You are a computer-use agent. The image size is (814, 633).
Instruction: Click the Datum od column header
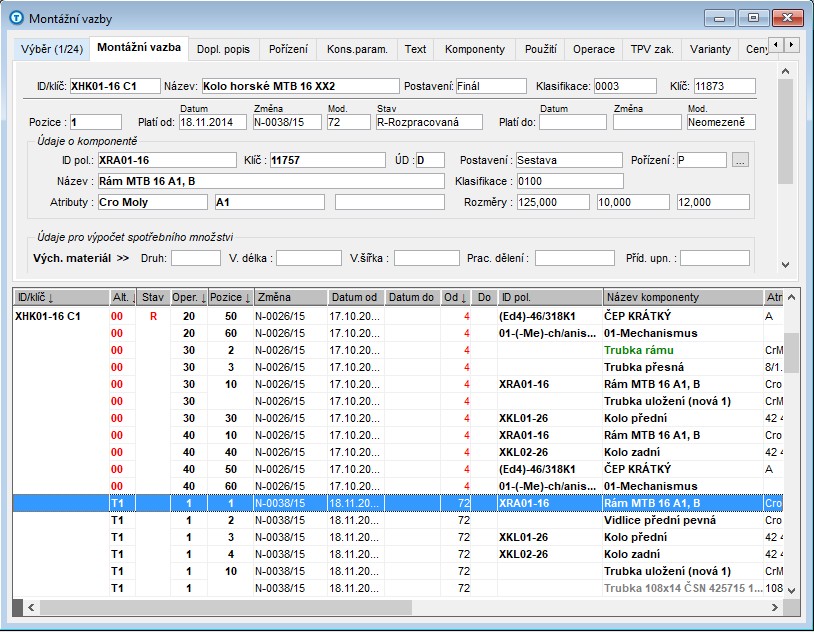tap(356, 298)
